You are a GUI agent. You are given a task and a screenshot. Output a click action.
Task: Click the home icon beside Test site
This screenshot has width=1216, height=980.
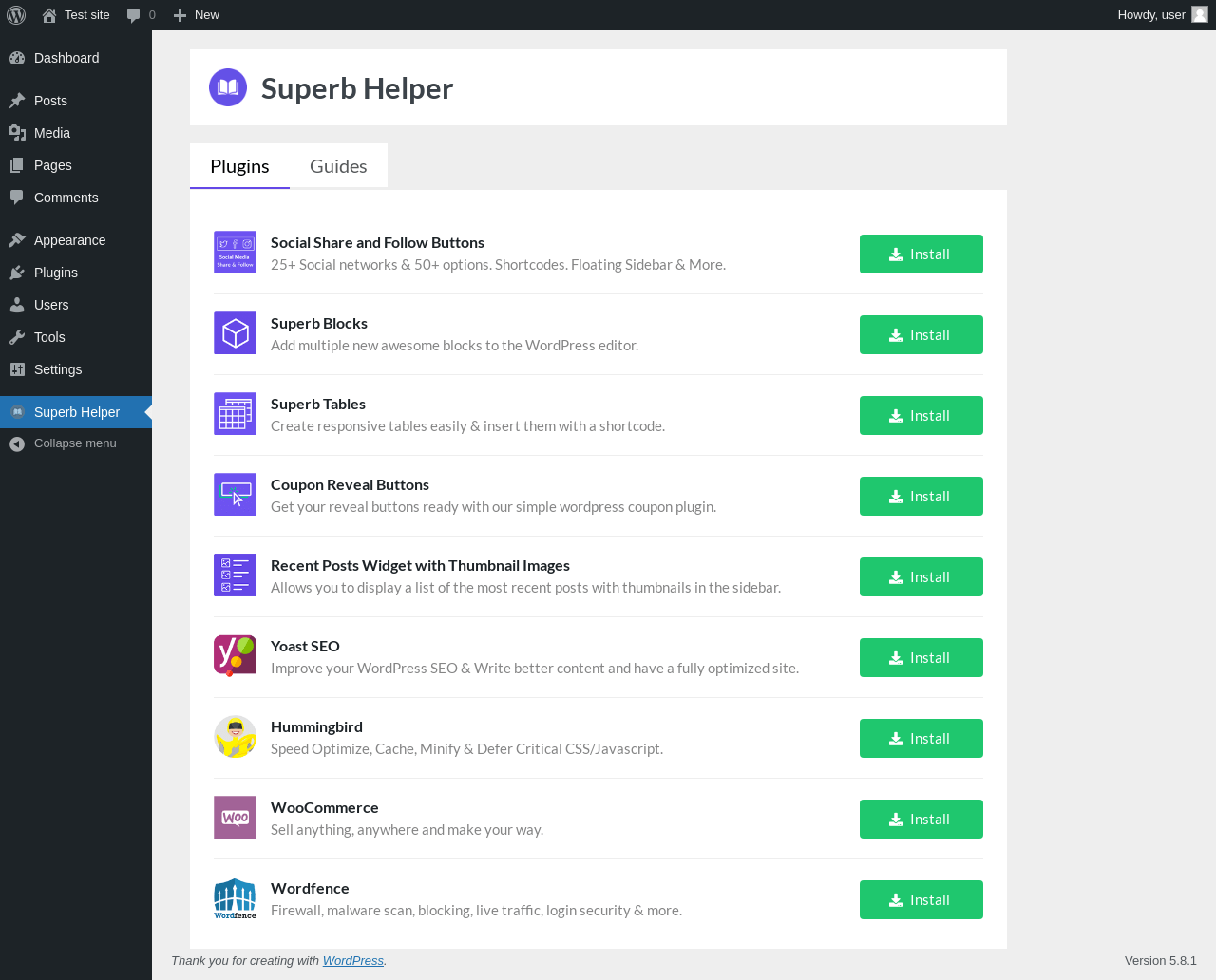[49, 15]
